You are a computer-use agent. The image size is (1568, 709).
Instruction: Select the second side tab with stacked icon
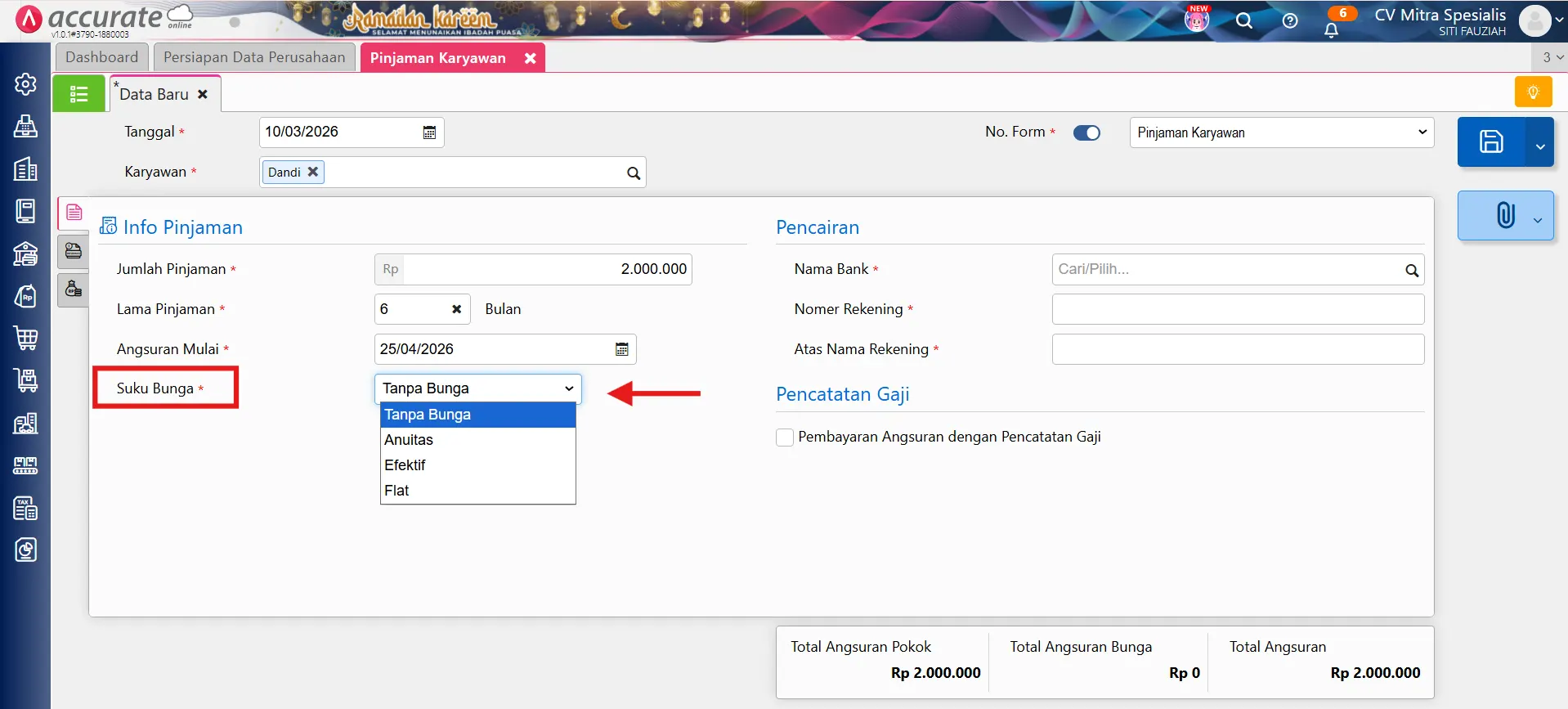click(x=74, y=251)
